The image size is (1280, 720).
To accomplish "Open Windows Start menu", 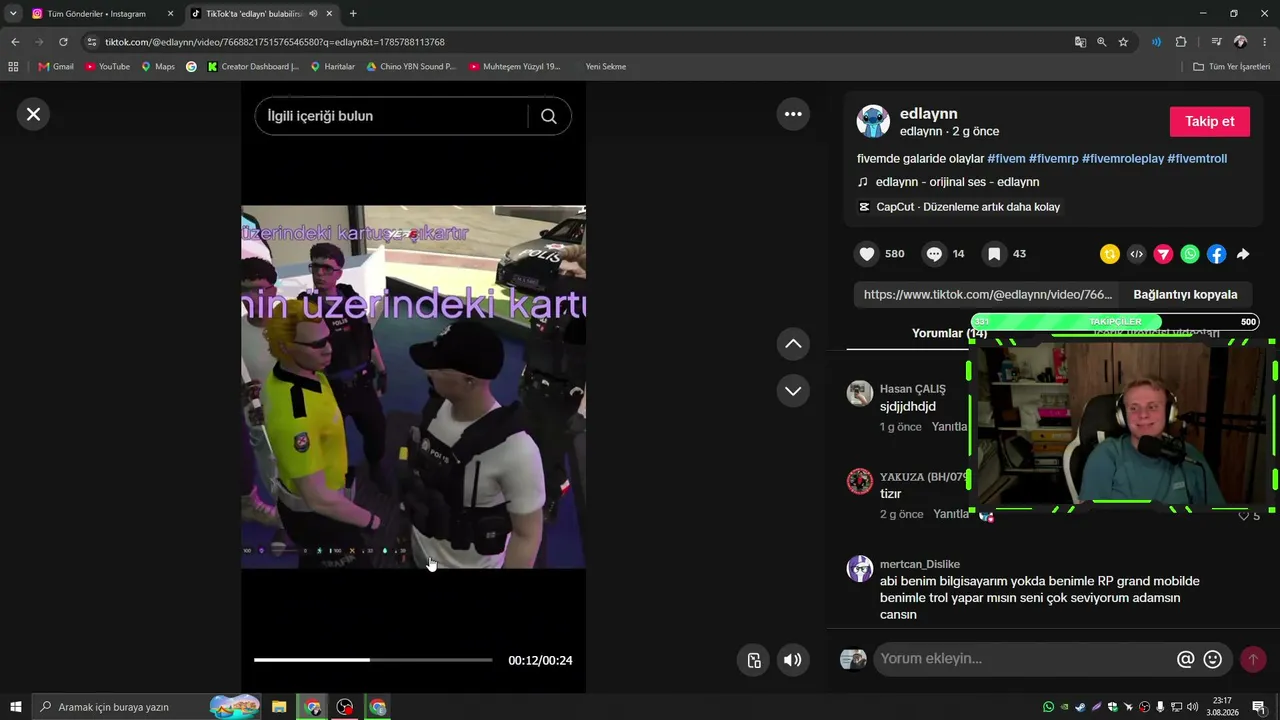I will (x=15, y=707).
